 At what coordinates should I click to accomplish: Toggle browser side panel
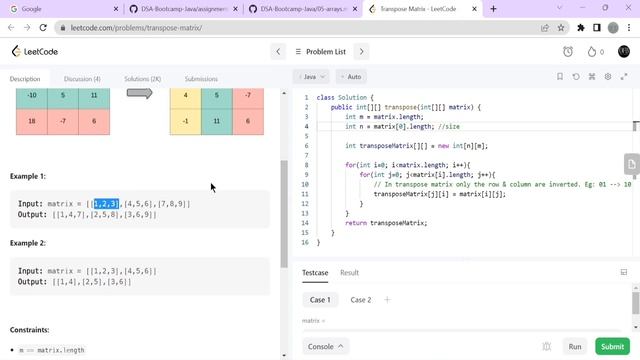[x=597, y=28]
